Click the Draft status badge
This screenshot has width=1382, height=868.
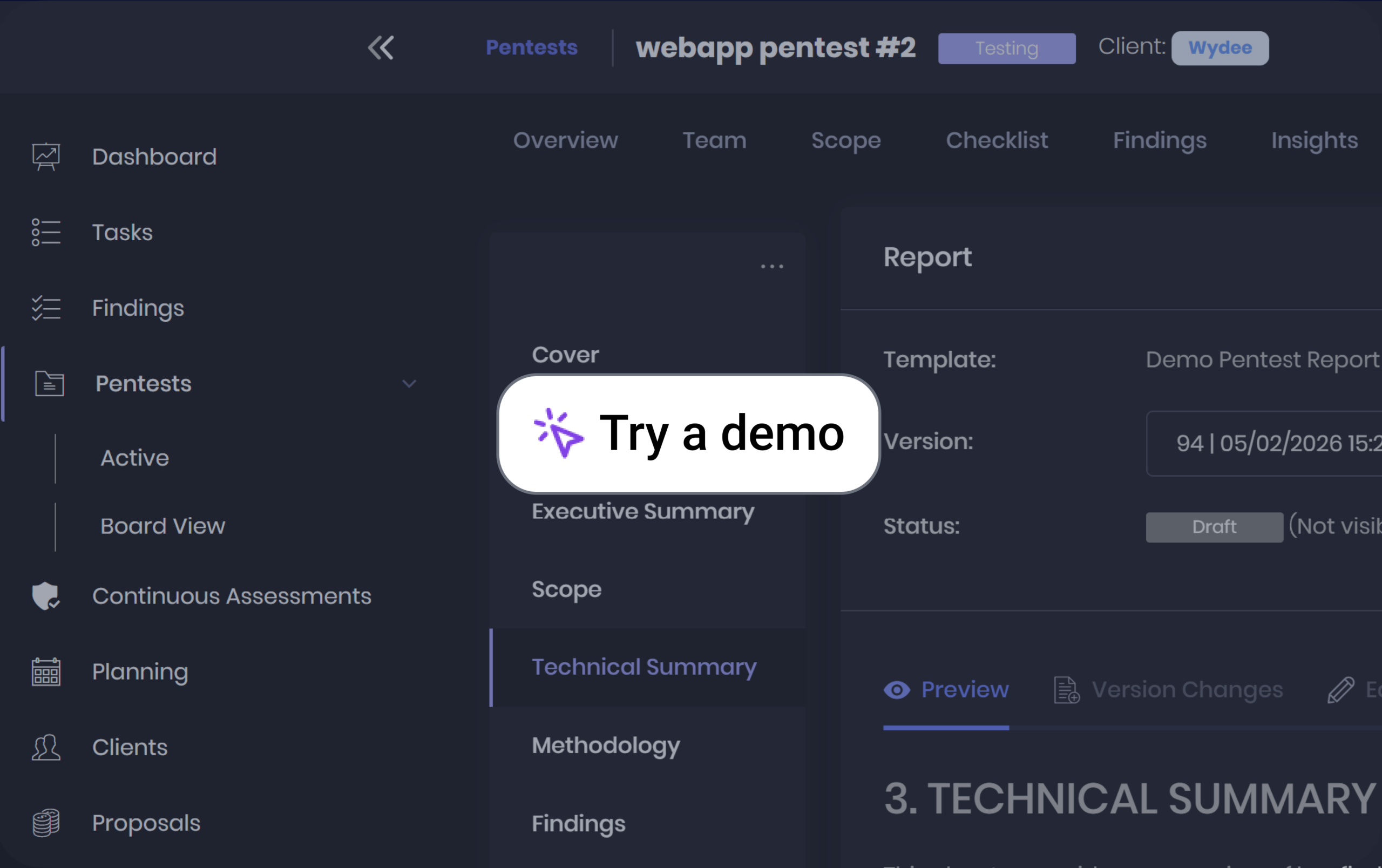(x=1215, y=527)
